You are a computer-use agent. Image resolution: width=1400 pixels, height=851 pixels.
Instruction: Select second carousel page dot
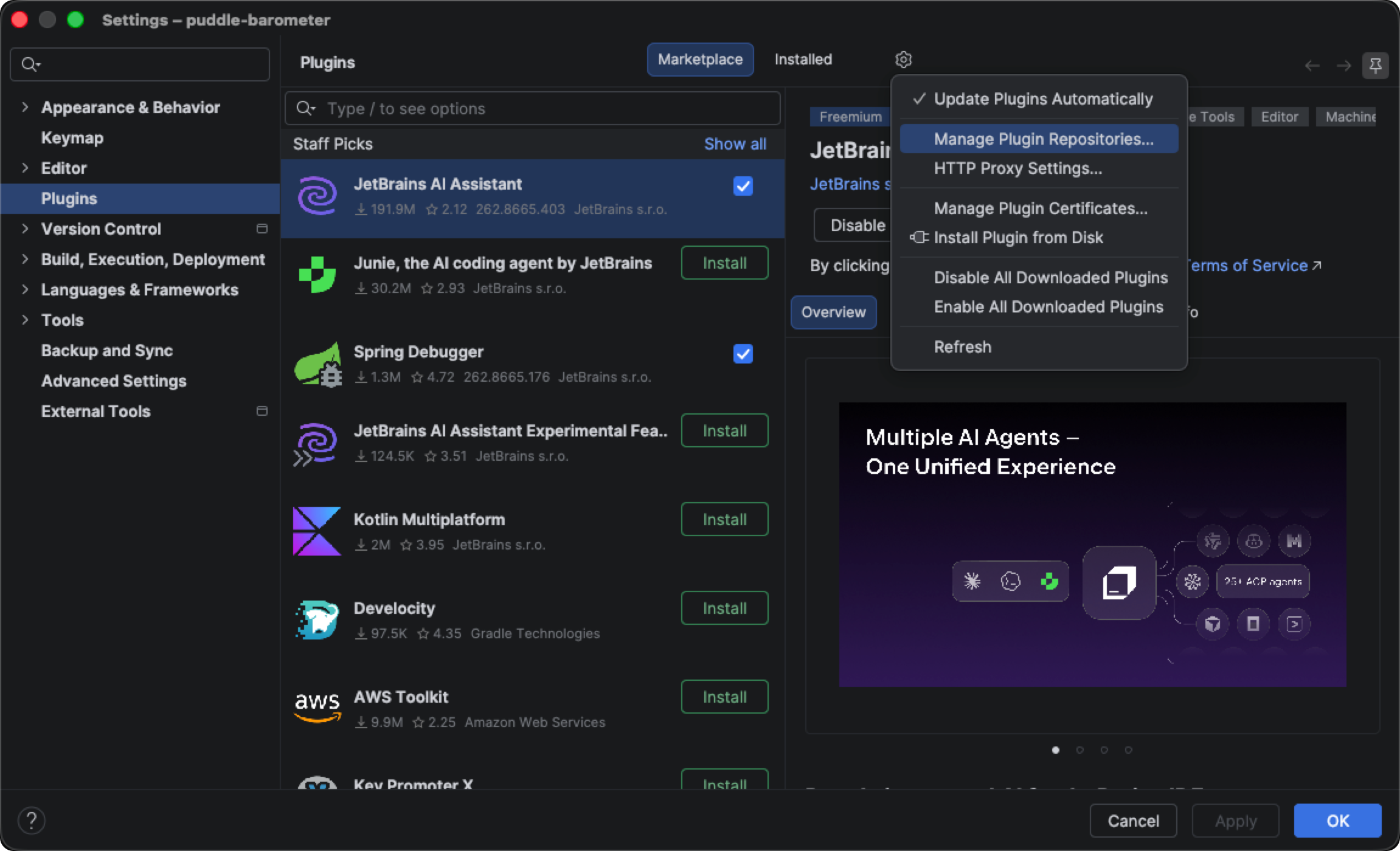click(x=1079, y=750)
